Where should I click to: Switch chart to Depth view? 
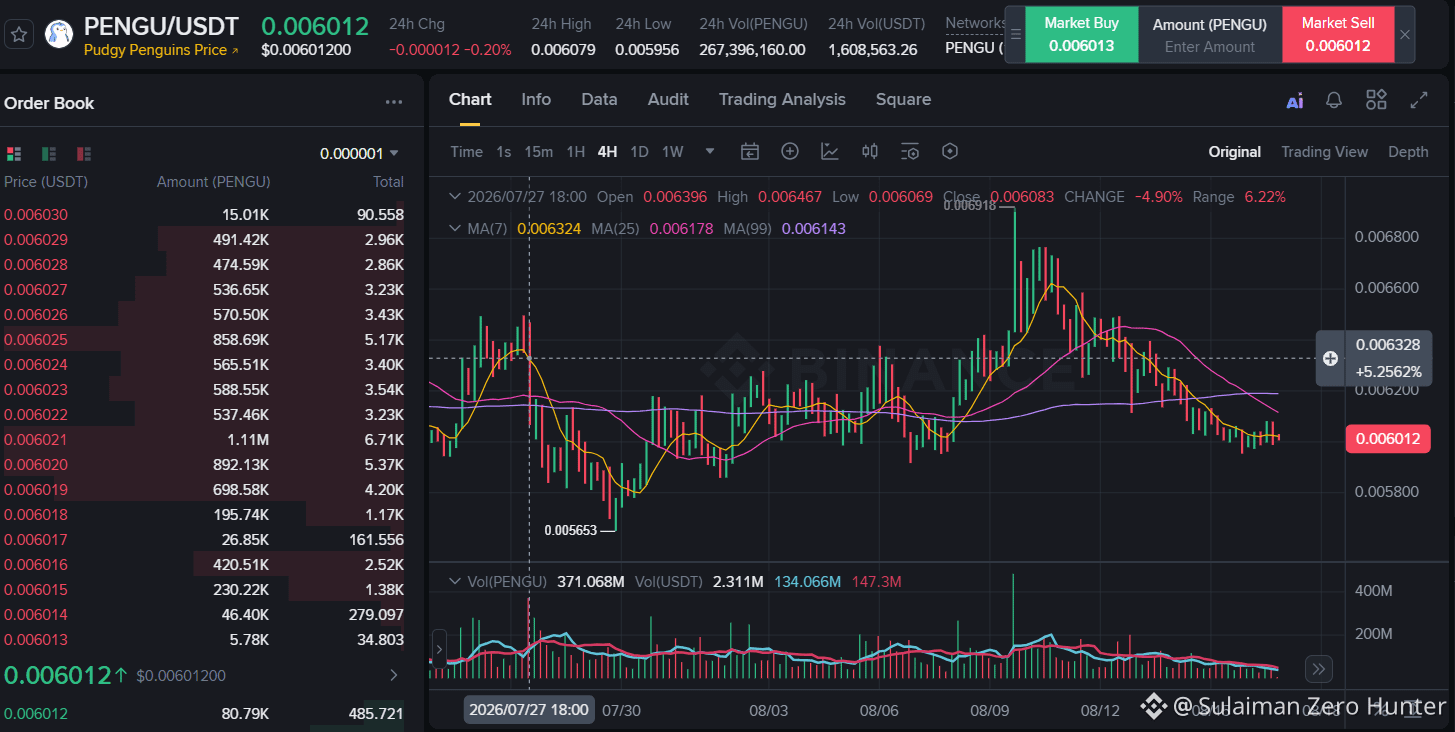[1408, 152]
